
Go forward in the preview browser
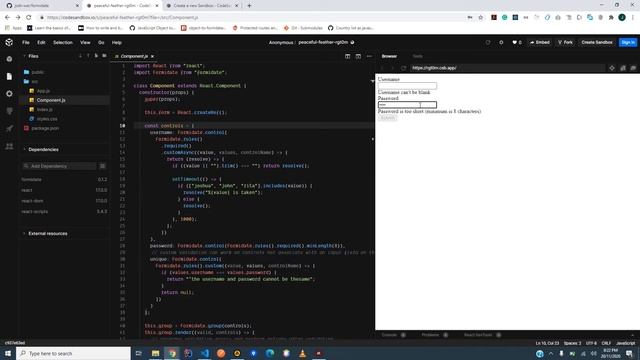click(392, 68)
